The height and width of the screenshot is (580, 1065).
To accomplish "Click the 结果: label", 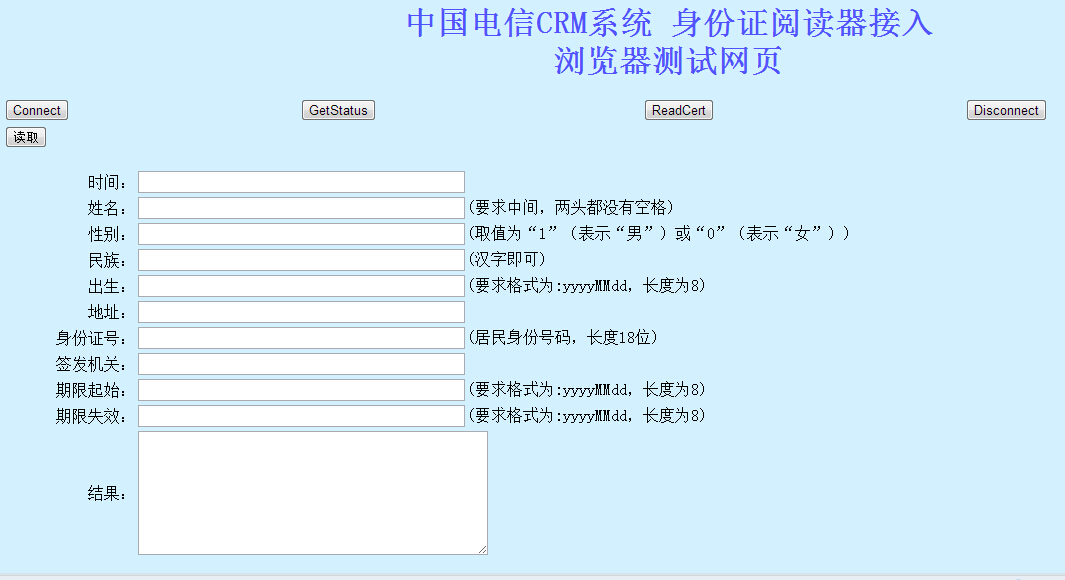I will point(107,494).
